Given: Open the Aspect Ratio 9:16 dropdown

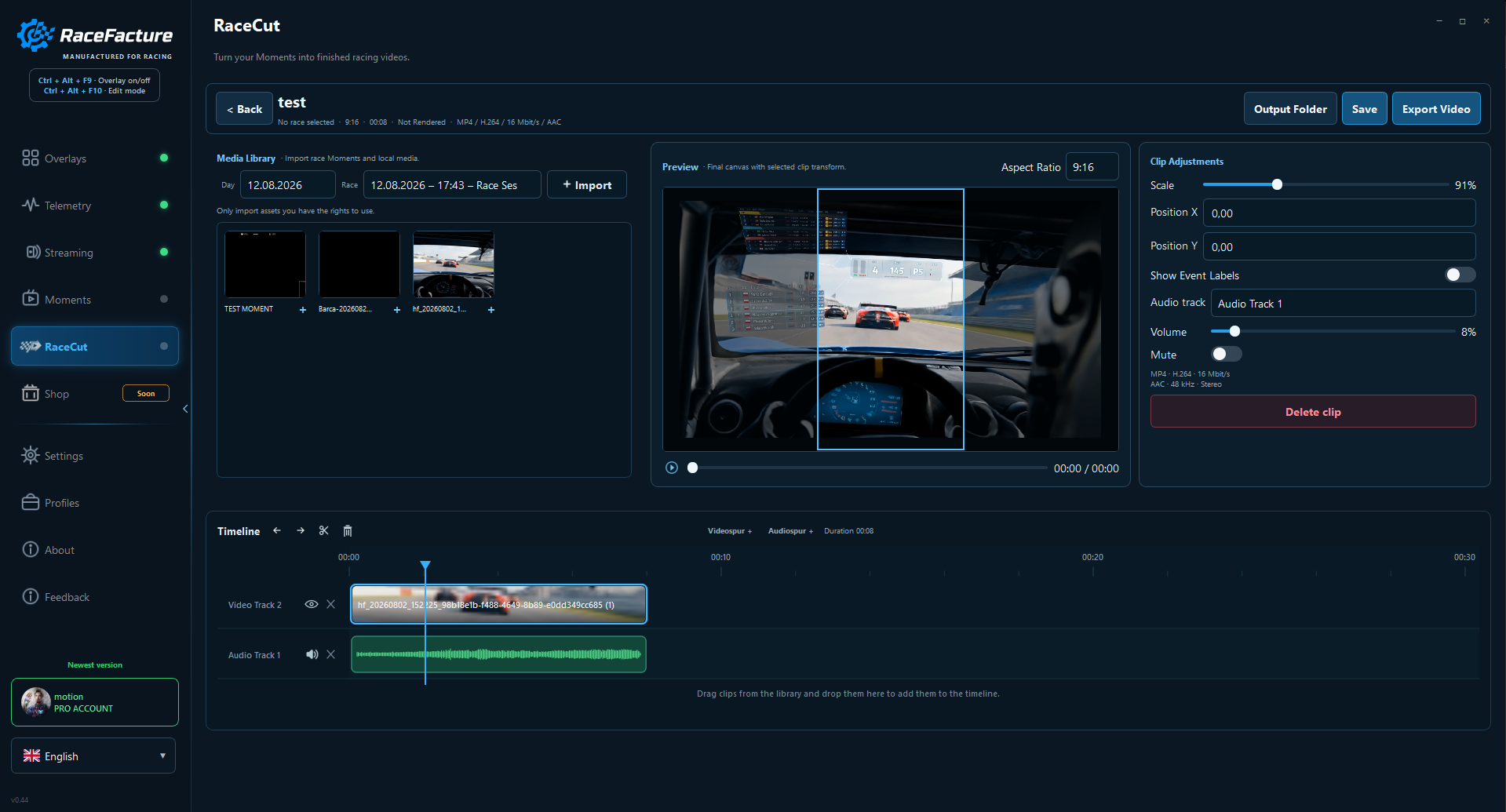Looking at the screenshot, I should coord(1092,167).
